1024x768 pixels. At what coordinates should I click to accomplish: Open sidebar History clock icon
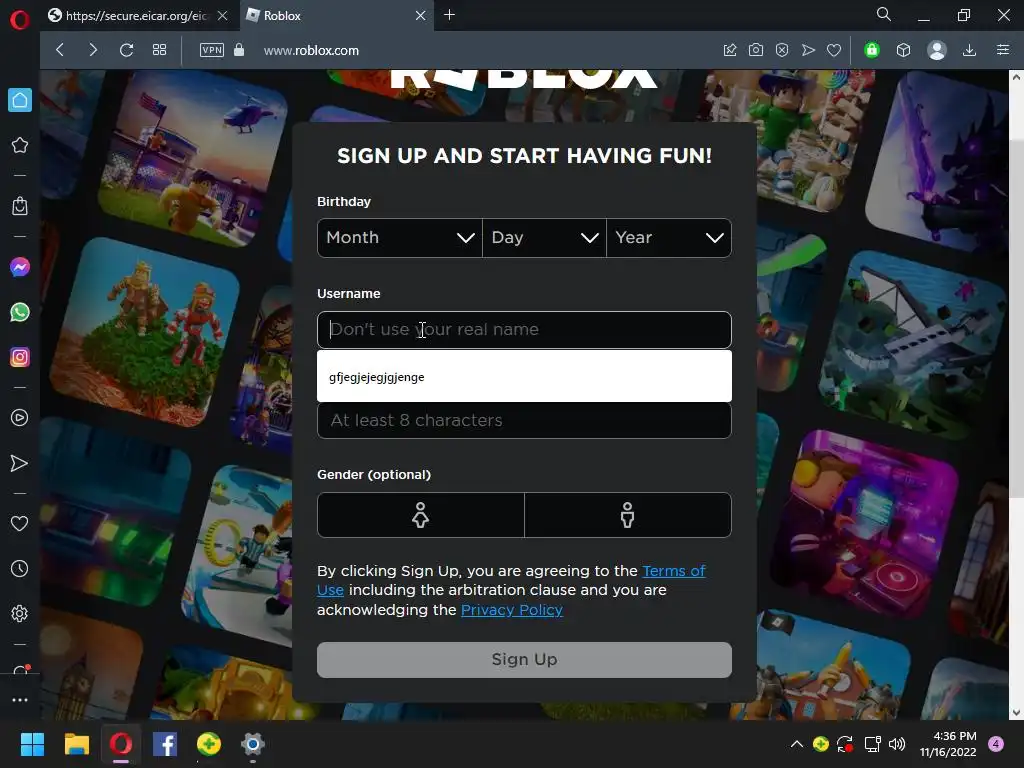pyautogui.click(x=20, y=569)
